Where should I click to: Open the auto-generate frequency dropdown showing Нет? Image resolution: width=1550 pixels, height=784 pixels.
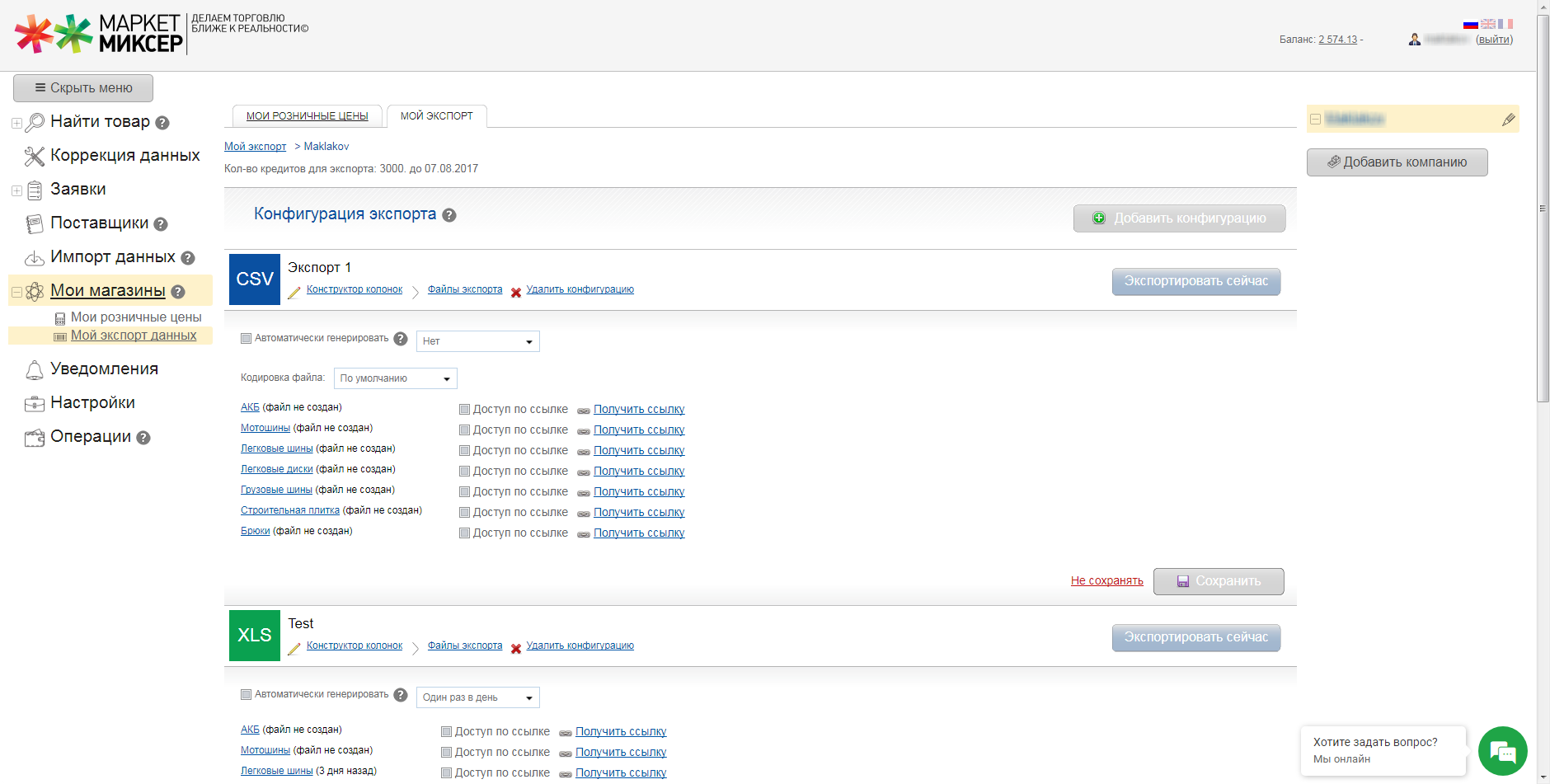pyautogui.click(x=478, y=341)
